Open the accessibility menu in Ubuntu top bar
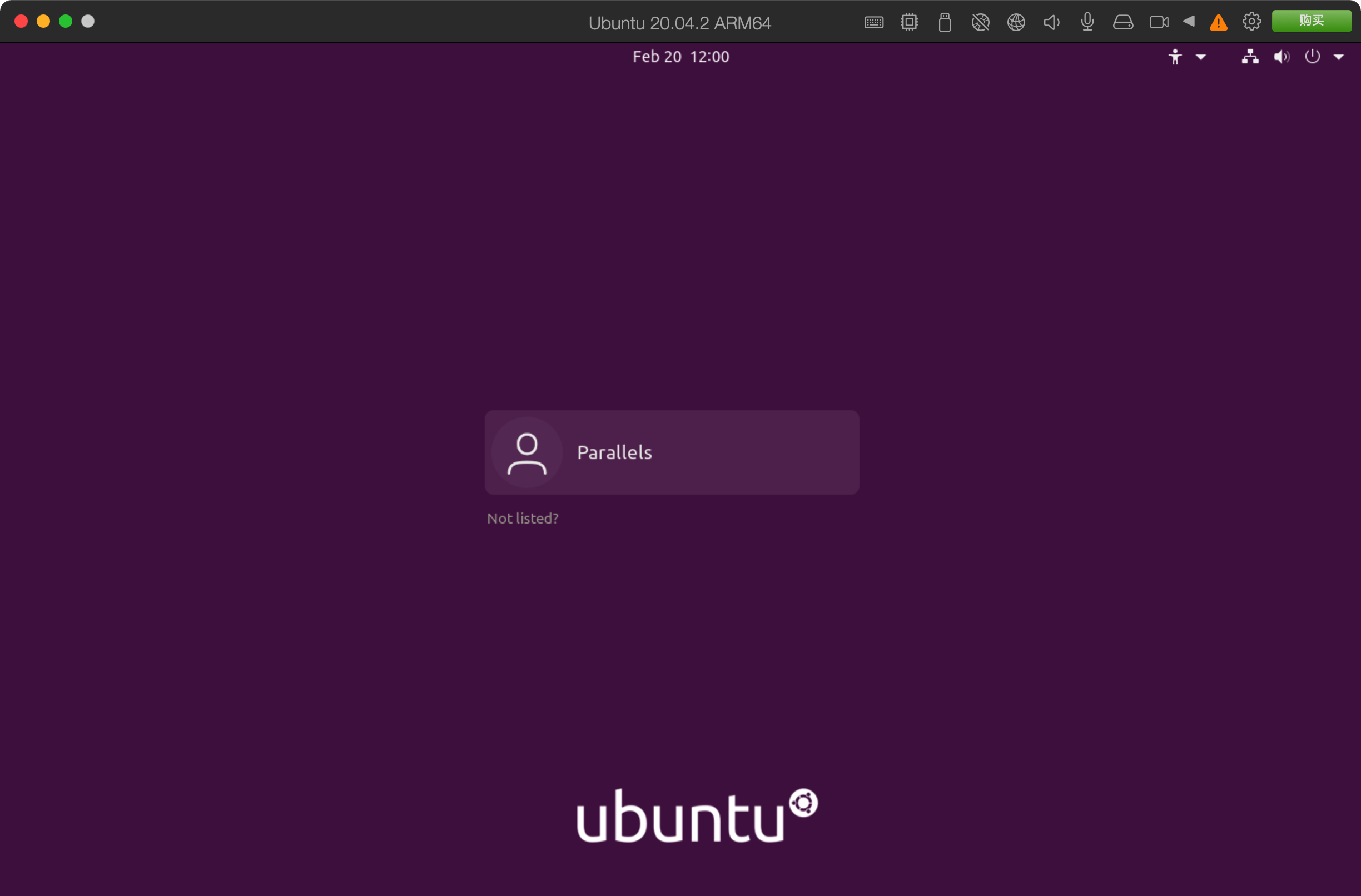1361x896 pixels. [x=1175, y=57]
